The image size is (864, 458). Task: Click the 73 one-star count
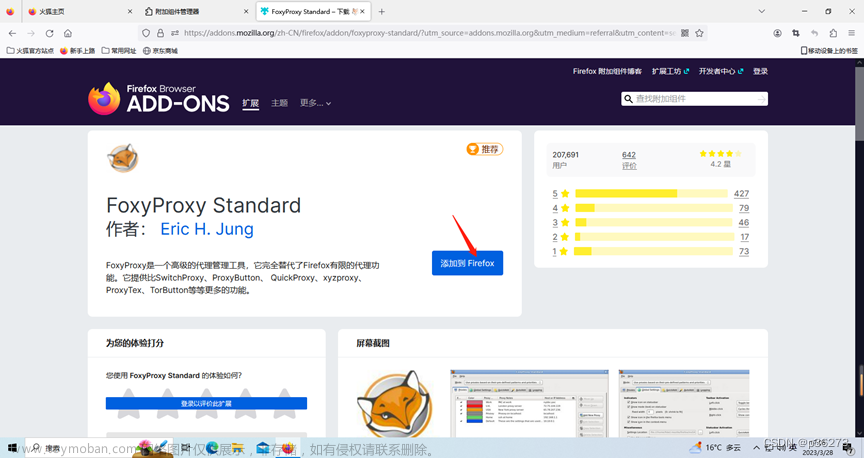coord(744,251)
